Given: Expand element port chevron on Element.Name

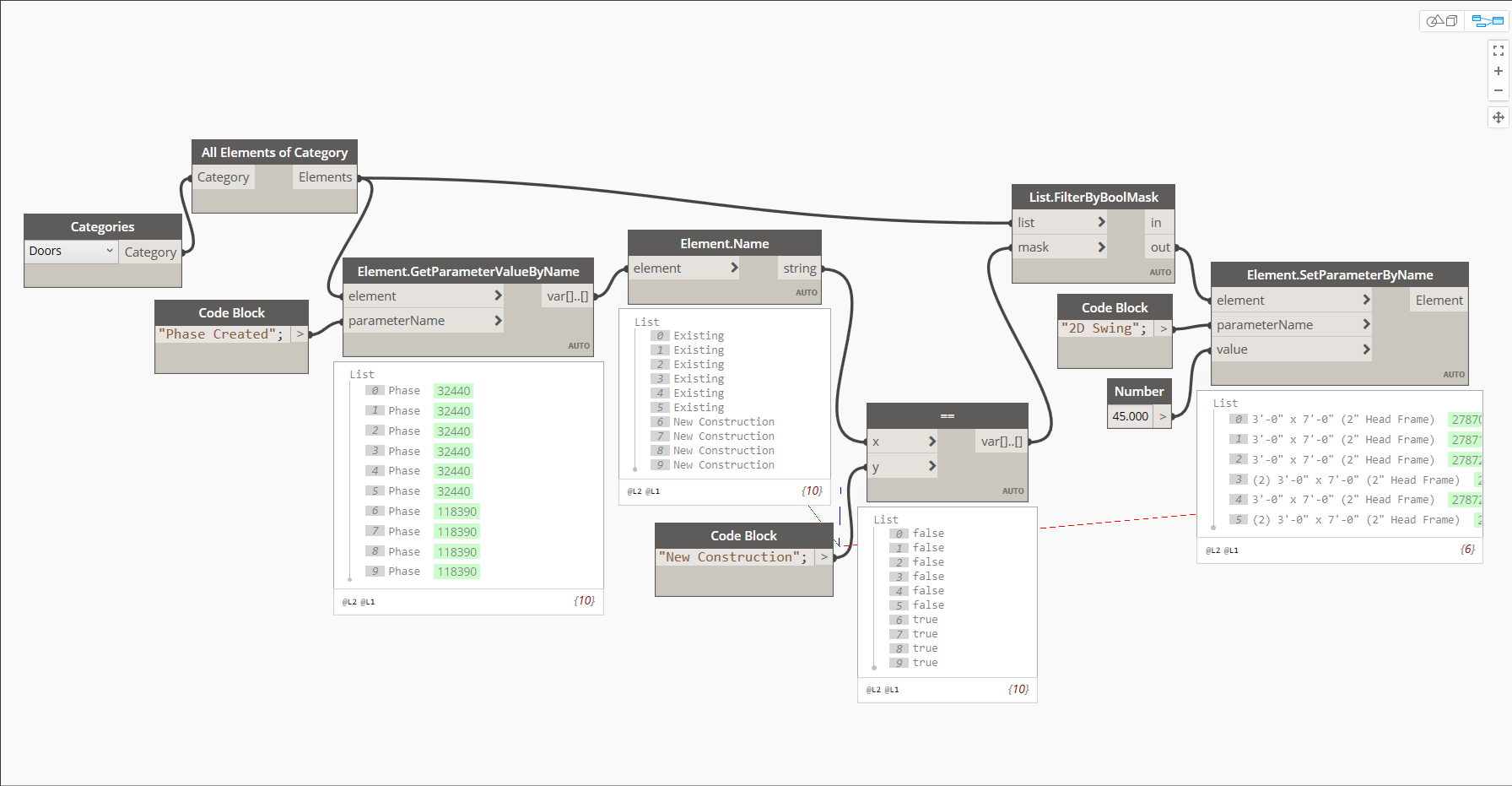Looking at the screenshot, I should click(x=734, y=268).
